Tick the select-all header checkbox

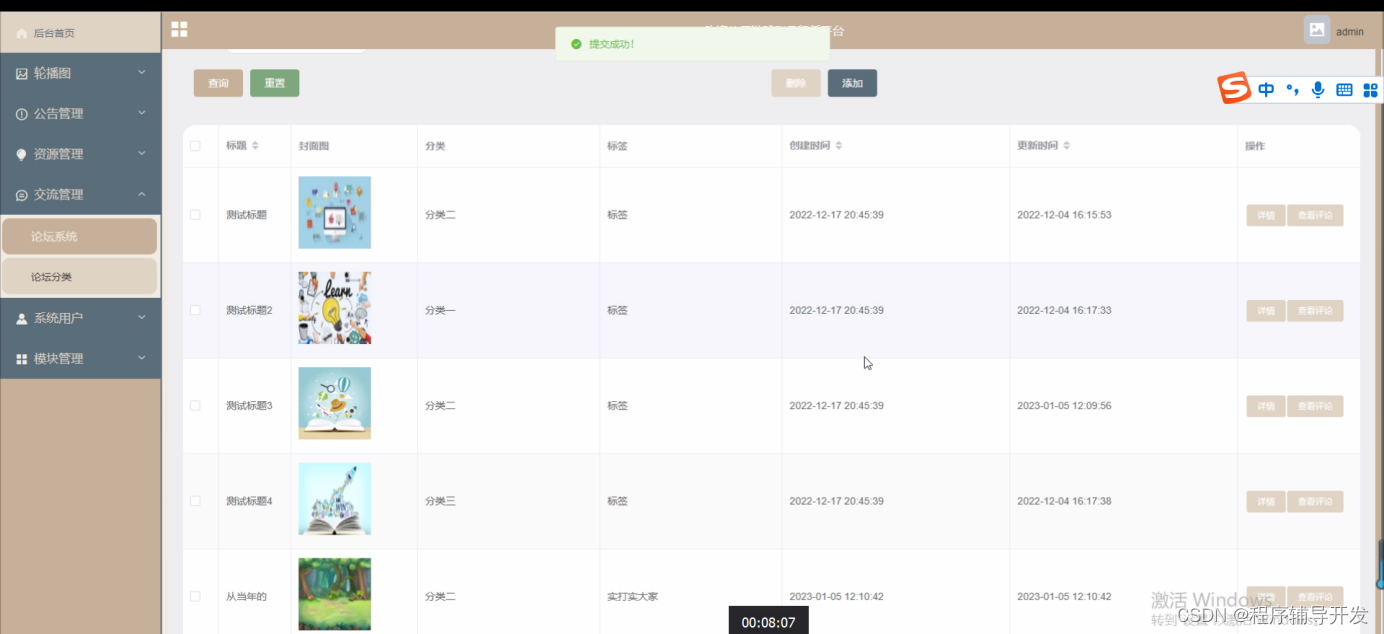pos(195,146)
